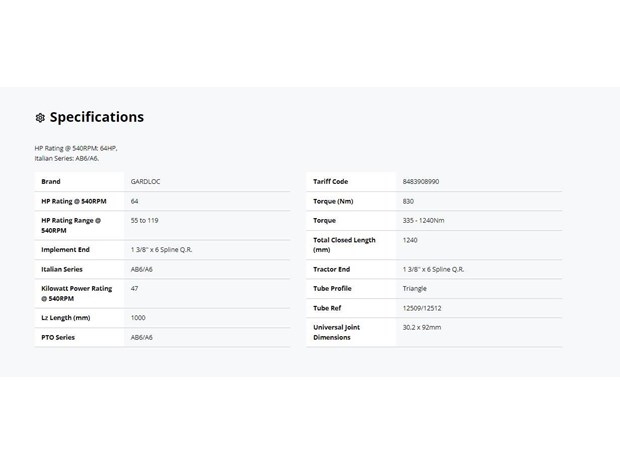
Task: Click the PTO Series label
Action: (58, 337)
